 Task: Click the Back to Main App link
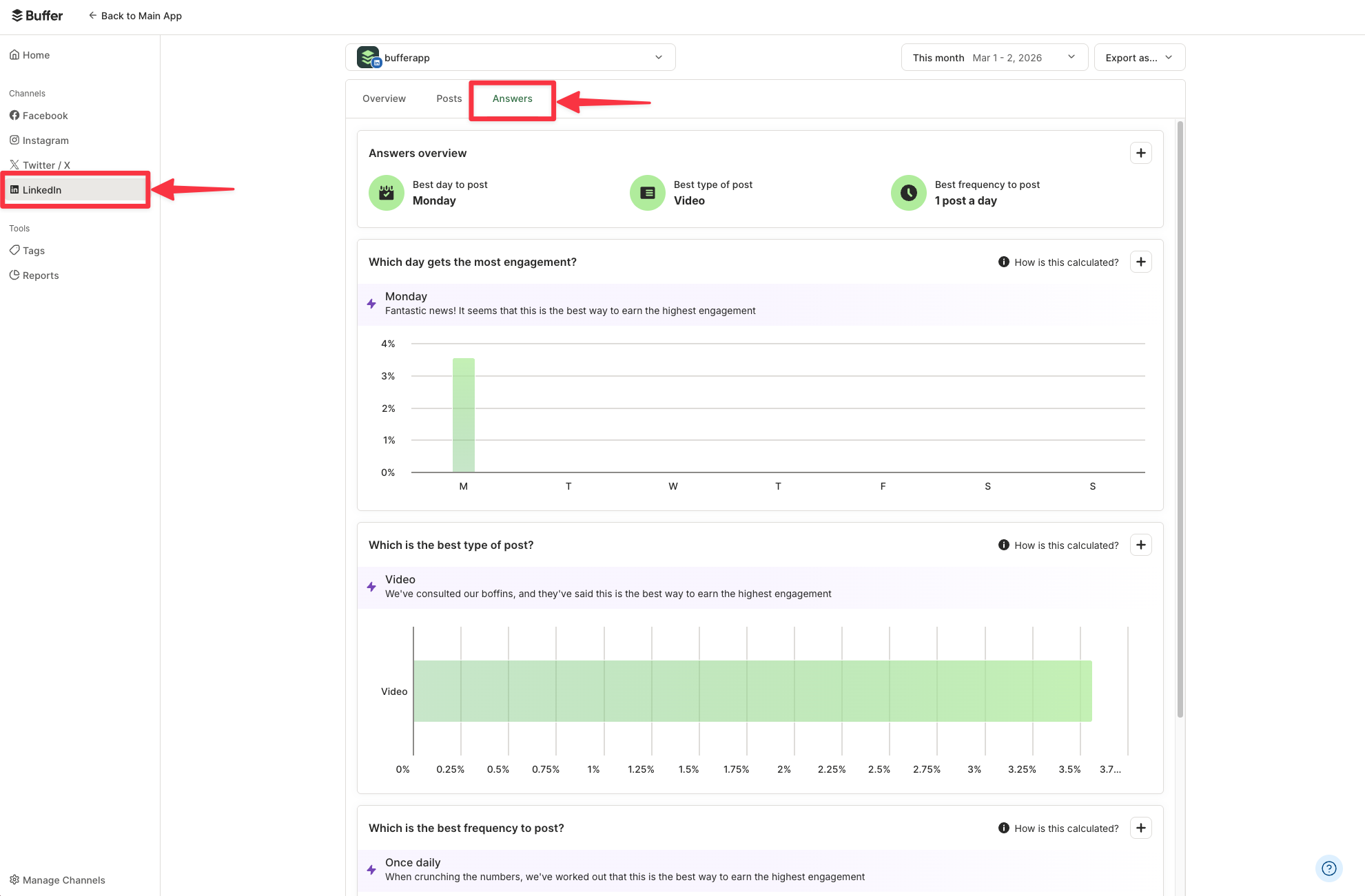[x=135, y=15]
